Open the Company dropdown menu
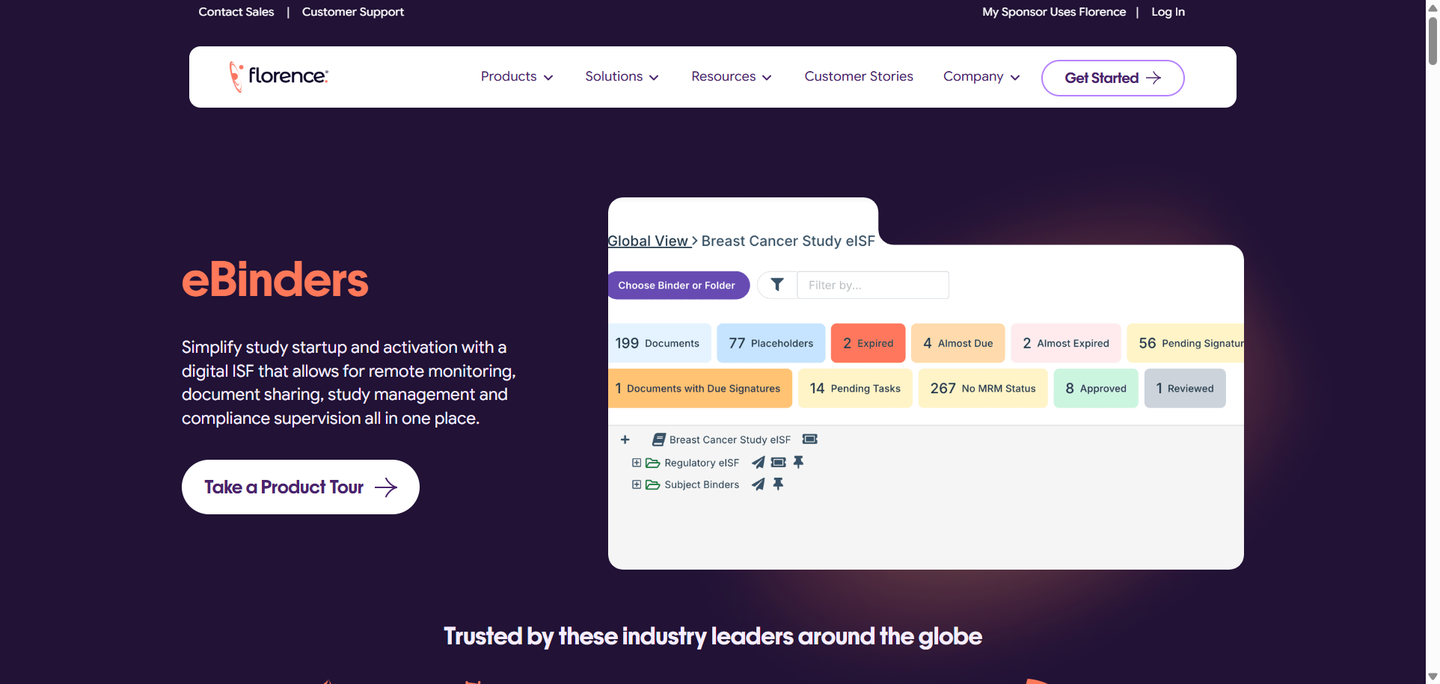This screenshot has height=684, width=1440. [982, 77]
